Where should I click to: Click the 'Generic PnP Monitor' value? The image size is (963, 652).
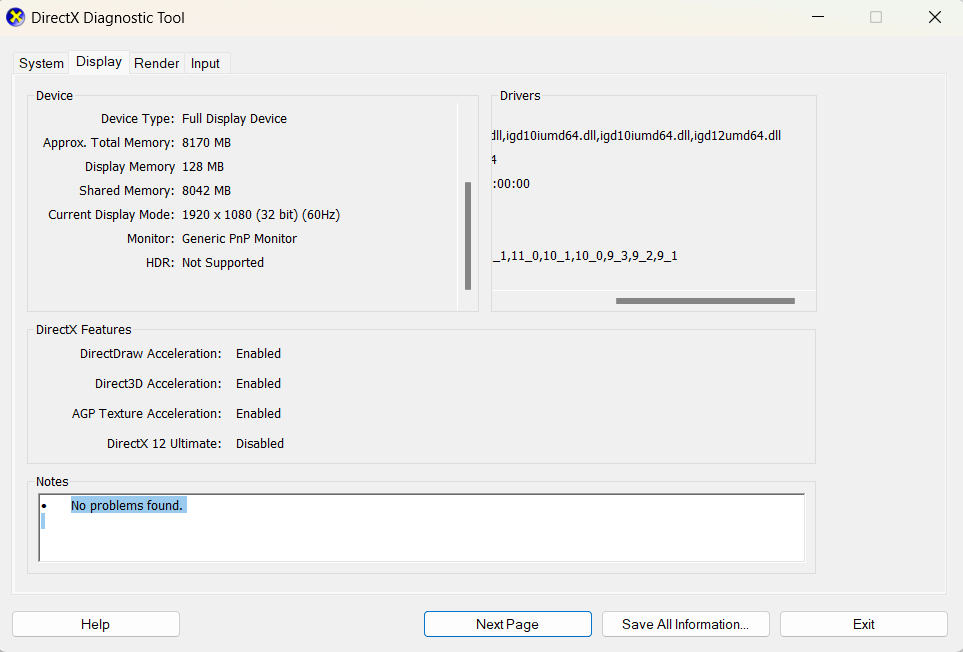(x=240, y=238)
